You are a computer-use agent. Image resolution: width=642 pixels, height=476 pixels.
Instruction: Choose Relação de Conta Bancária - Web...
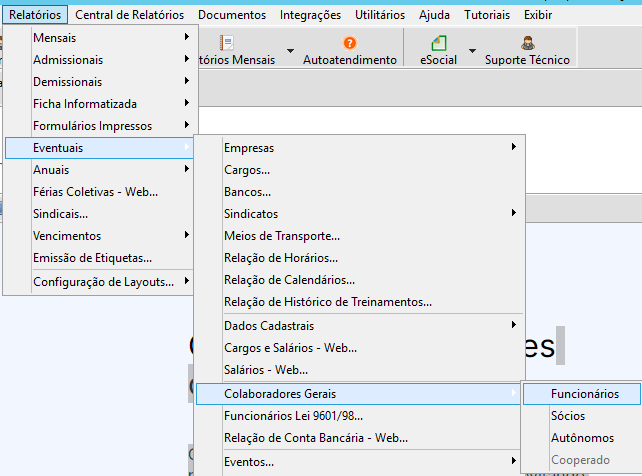[x=359, y=438]
